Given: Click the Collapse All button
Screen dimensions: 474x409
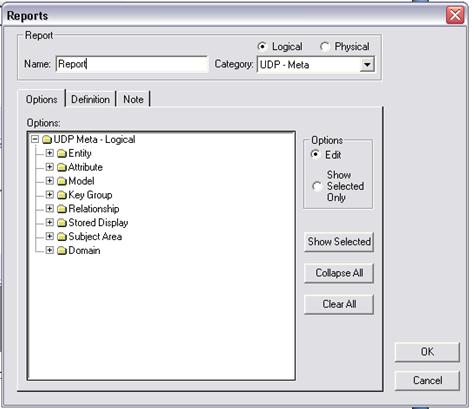Looking at the screenshot, I should (339, 273).
